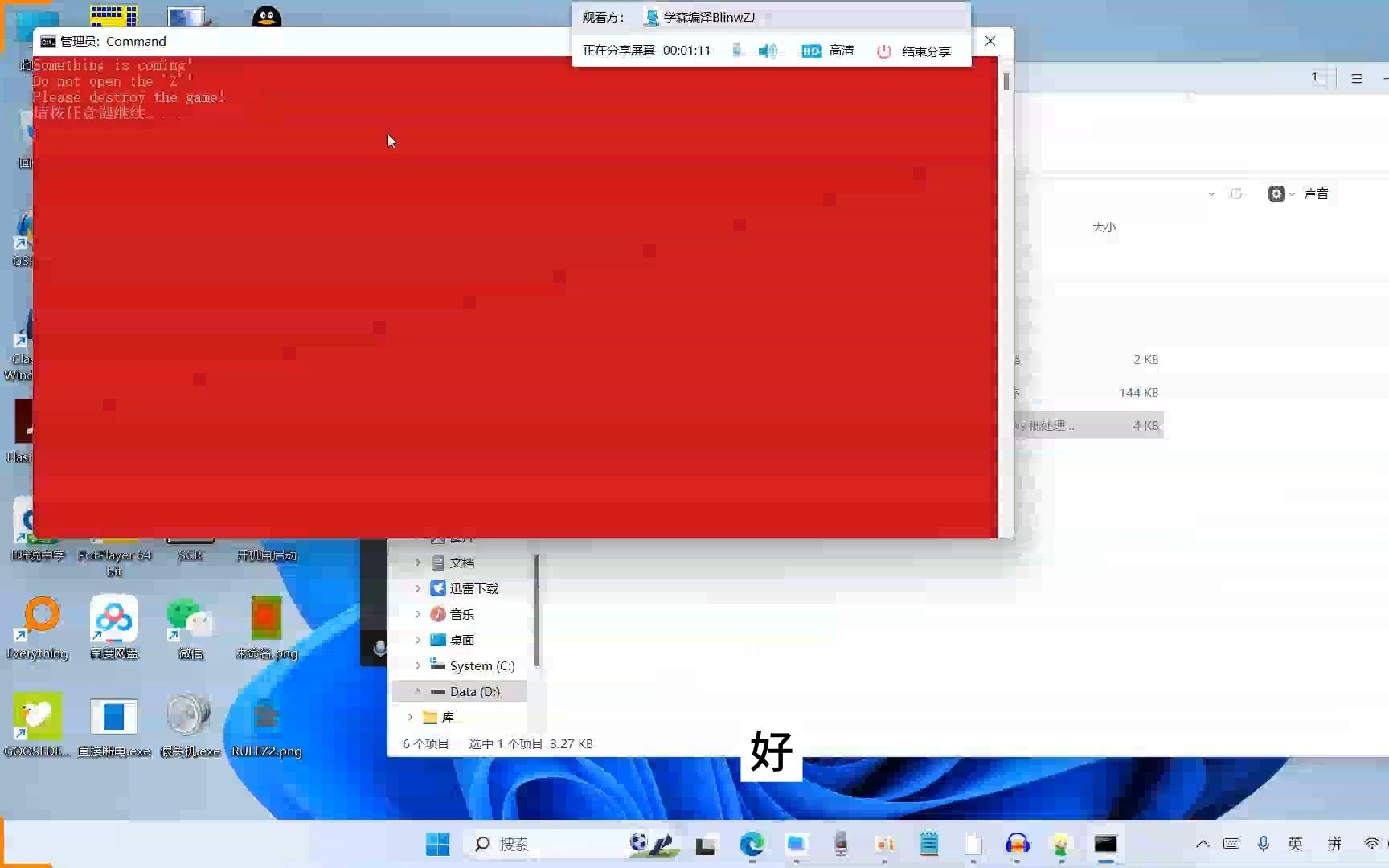The height and width of the screenshot is (868, 1389).
Task: Collapse Data (D:) drive in Explorer tree
Action: tap(418, 691)
